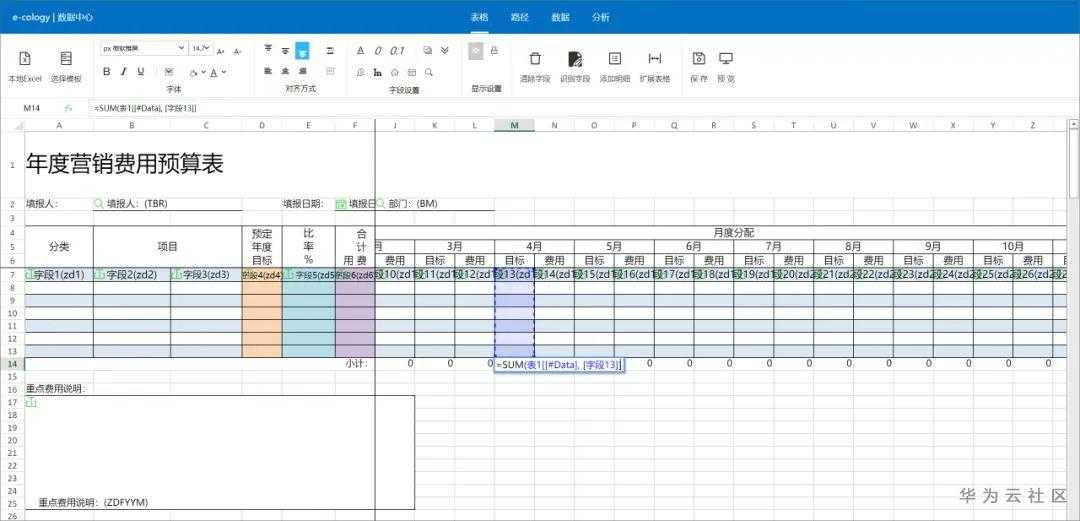
Task: Click the 预定年度目标 header cell
Action: click(x=262, y=247)
